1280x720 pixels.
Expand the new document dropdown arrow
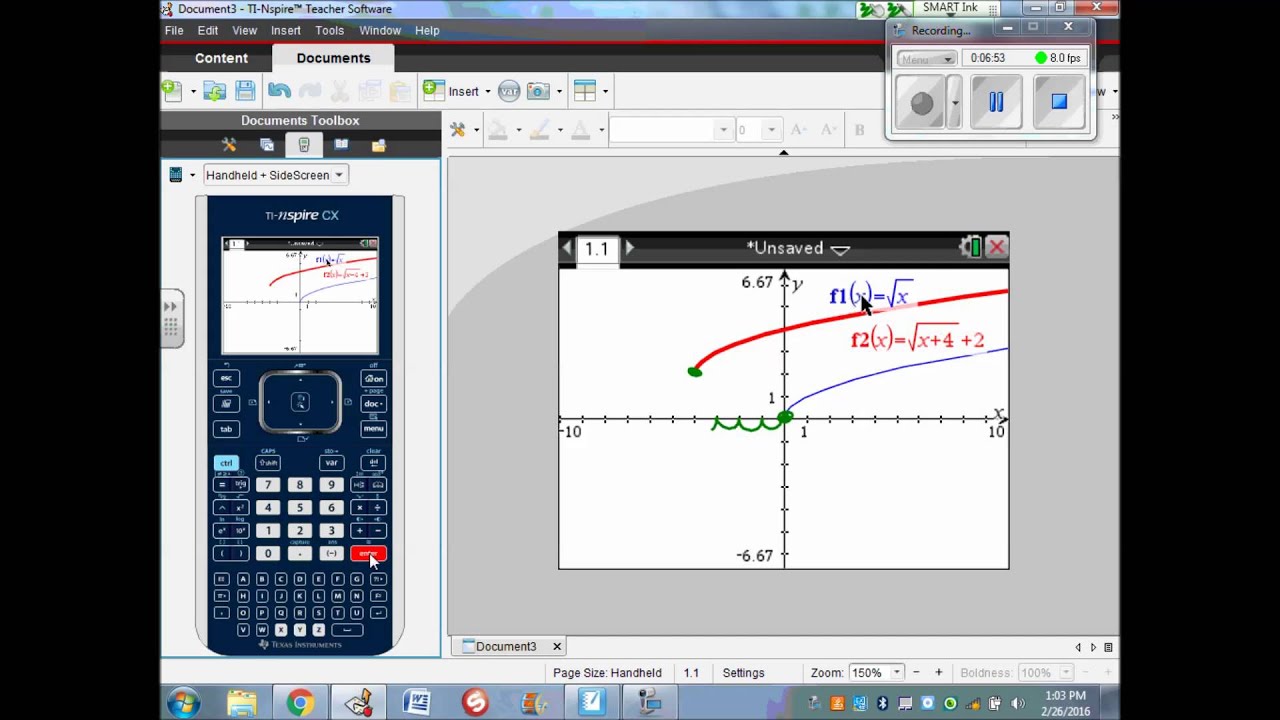[x=193, y=91]
